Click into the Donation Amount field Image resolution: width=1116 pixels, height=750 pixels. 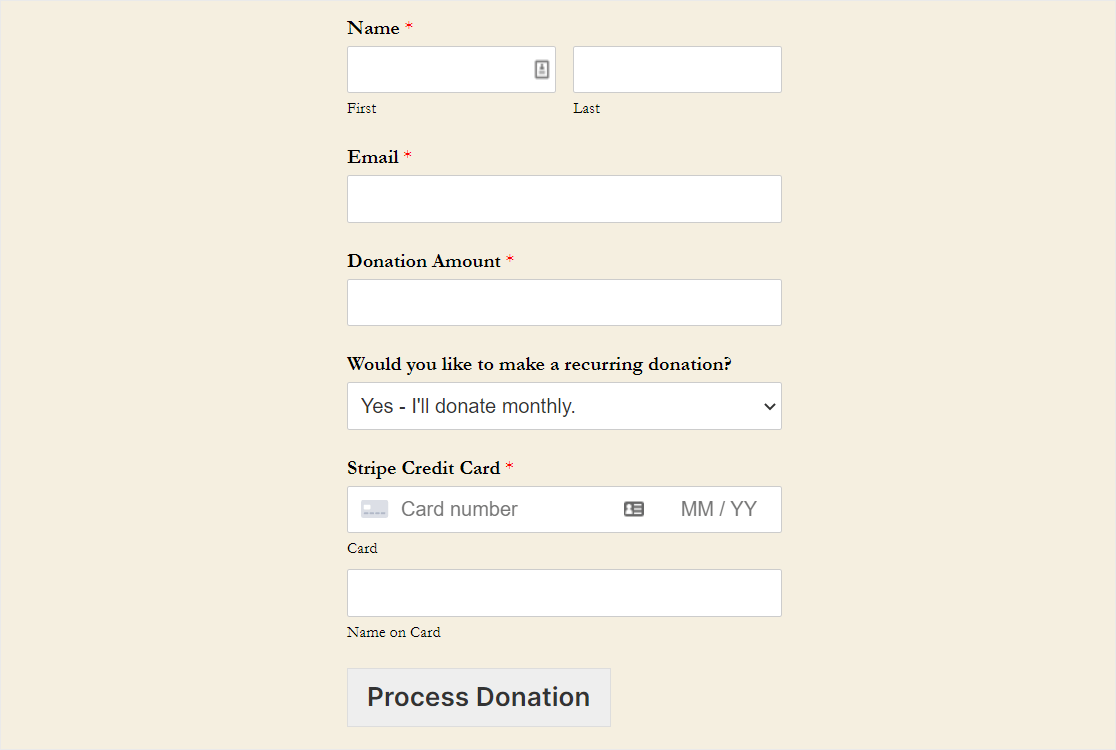click(564, 302)
